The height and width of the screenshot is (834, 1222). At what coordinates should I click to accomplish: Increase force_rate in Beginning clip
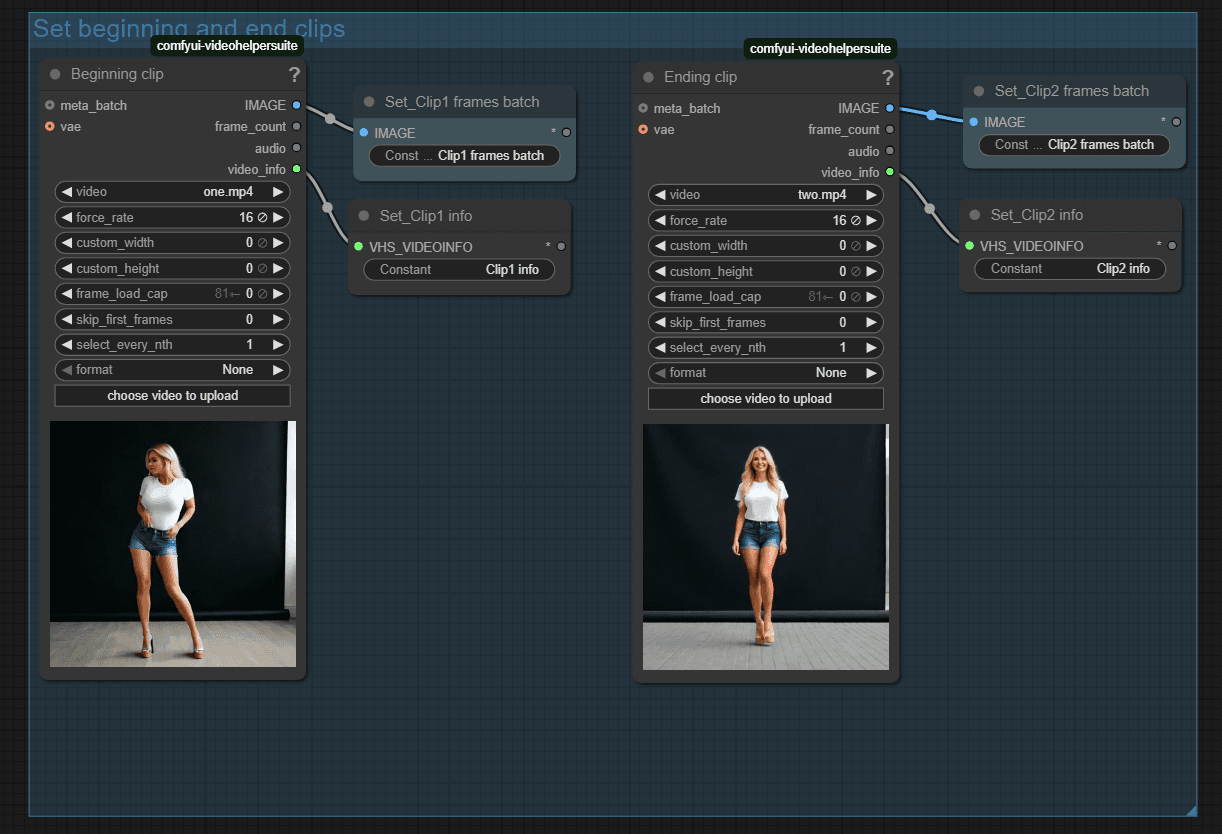click(x=278, y=217)
